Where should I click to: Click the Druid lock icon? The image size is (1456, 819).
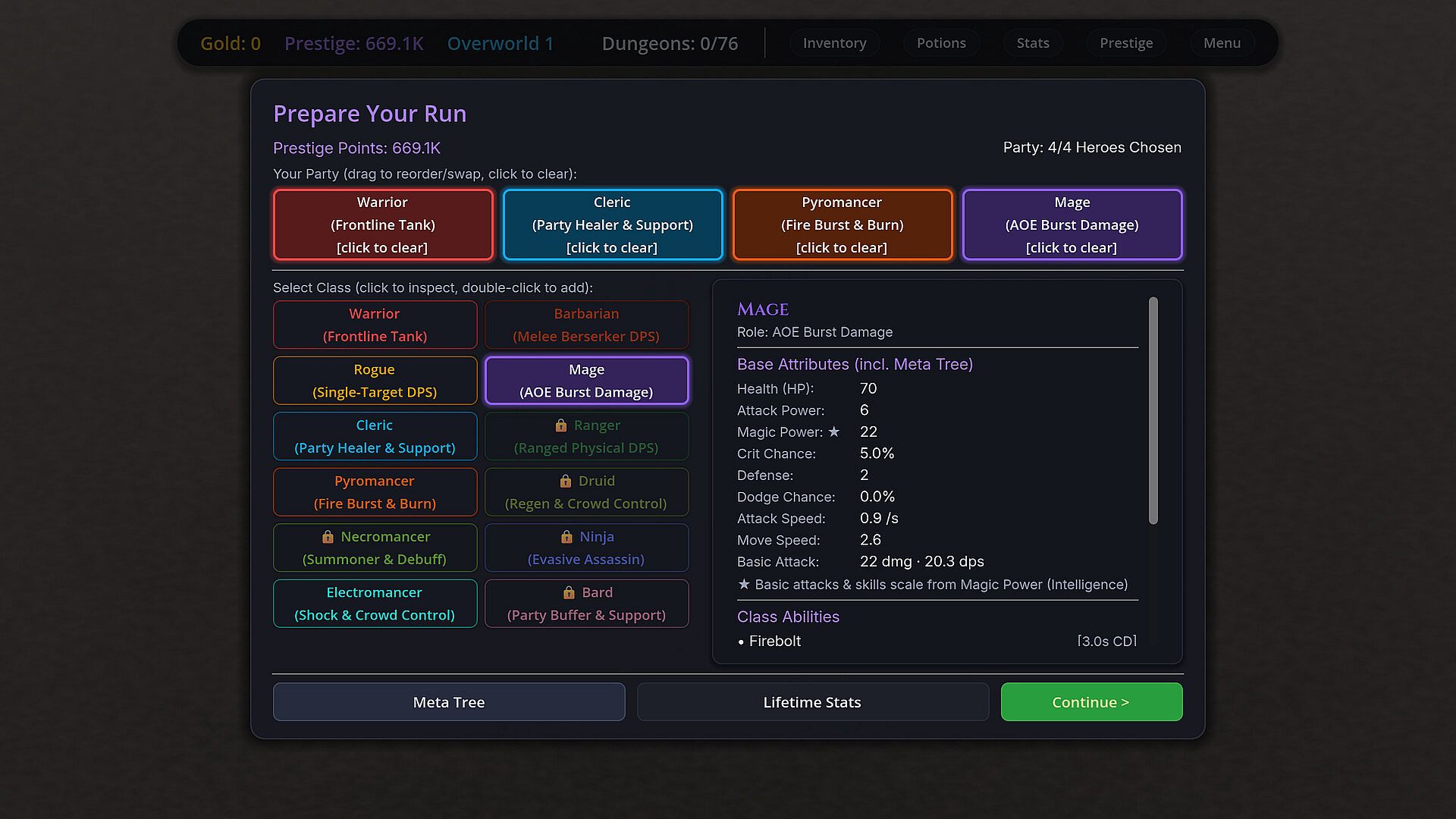click(566, 481)
